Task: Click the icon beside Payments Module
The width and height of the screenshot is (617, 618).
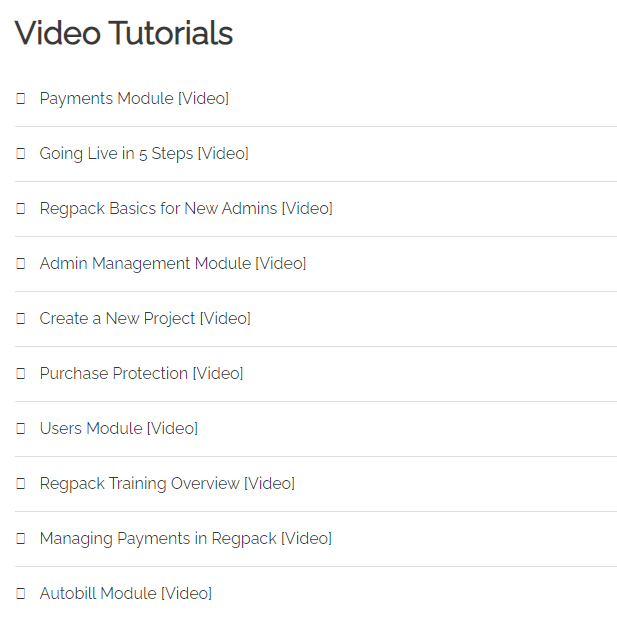Action: (20, 98)
